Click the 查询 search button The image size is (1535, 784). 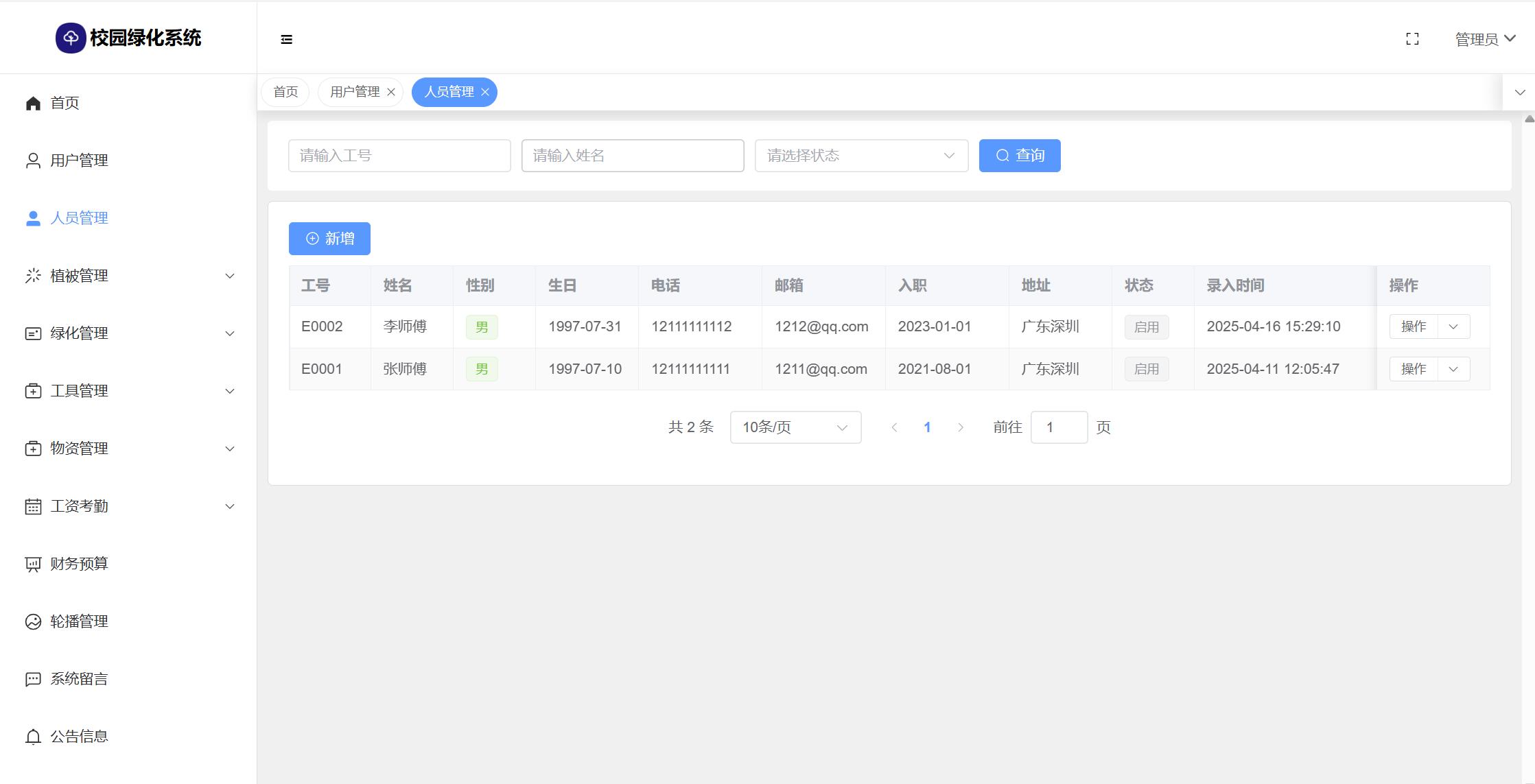coord(1019,156)
